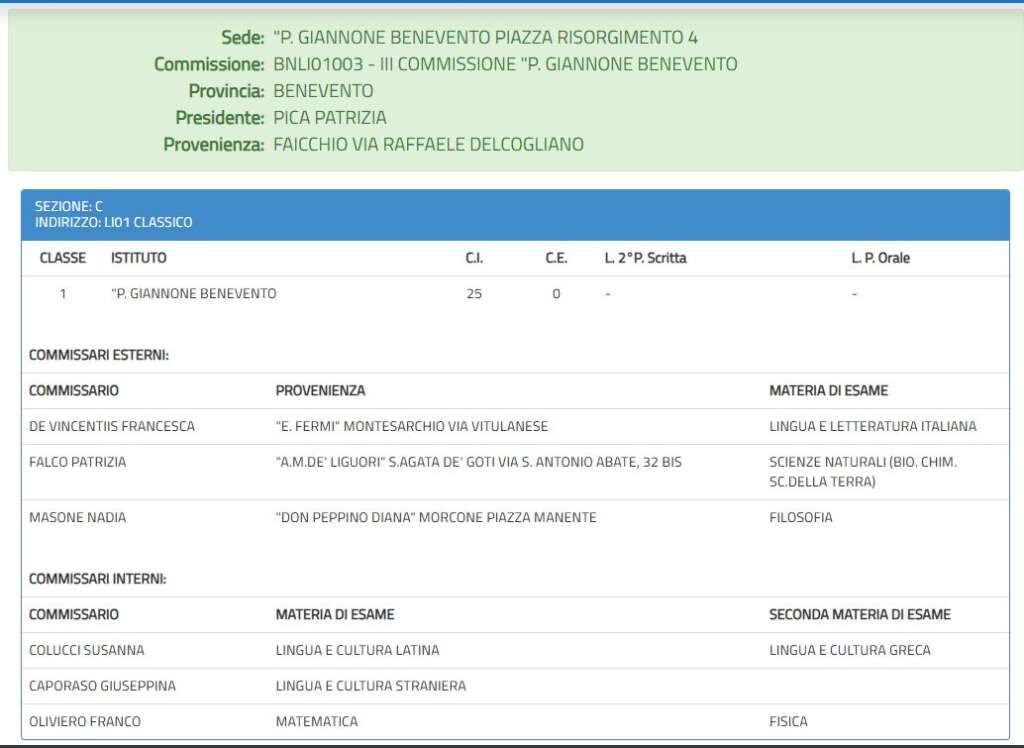The height and width of the screenshot is (748, 1024).
Task: Select SCIENZE NATURALI subject cell
Action: [x=863, y=472]
